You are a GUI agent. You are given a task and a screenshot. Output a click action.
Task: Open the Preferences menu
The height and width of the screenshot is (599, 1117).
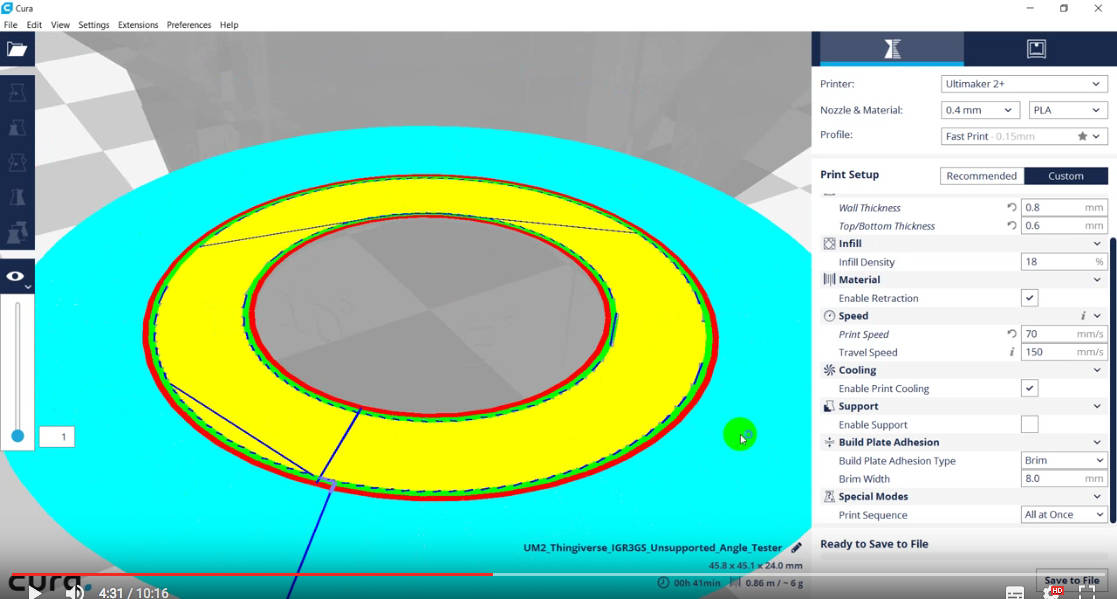pos(189,25)
